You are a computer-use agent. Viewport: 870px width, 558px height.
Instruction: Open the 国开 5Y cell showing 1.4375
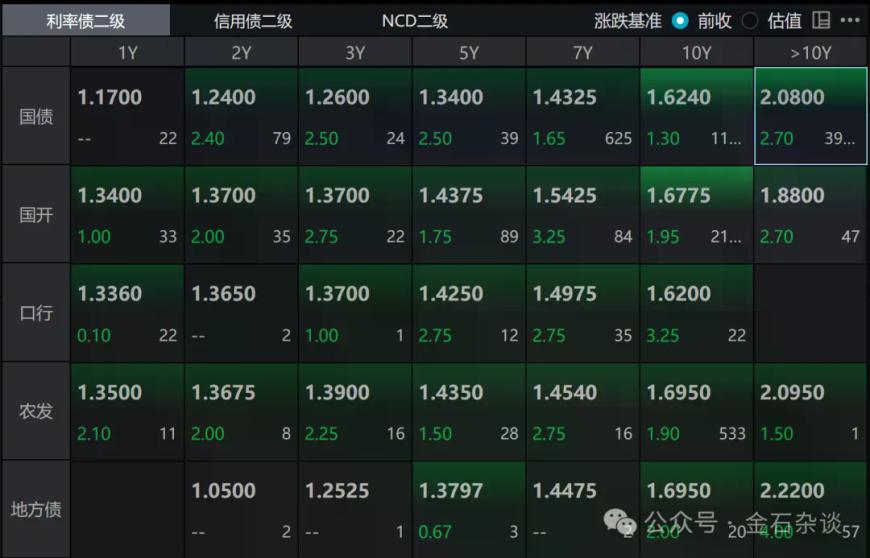[469, 215]
